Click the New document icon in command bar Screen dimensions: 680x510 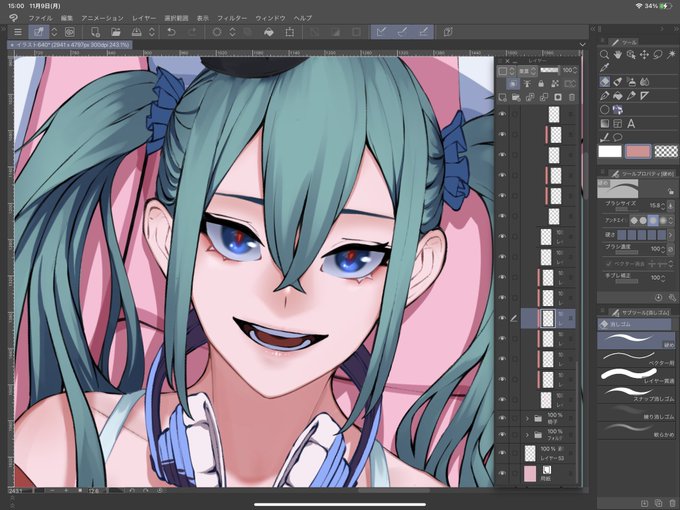[95, 32]
